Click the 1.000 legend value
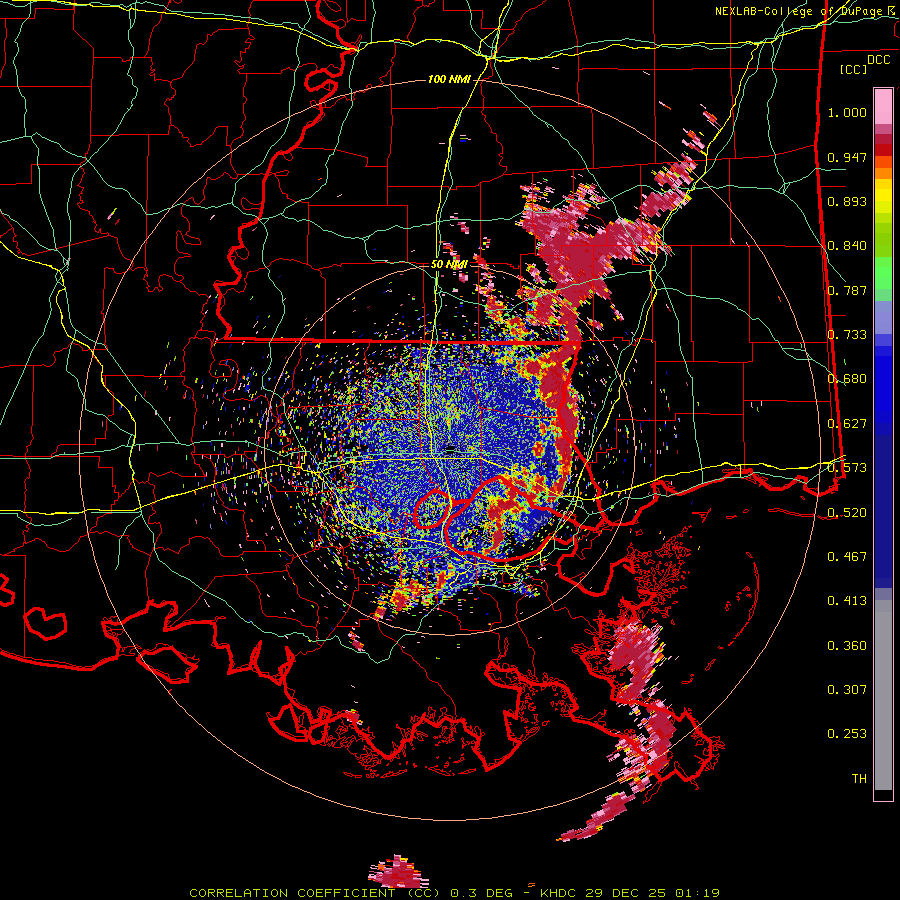The image size is (900, 900). coord(847,112)
